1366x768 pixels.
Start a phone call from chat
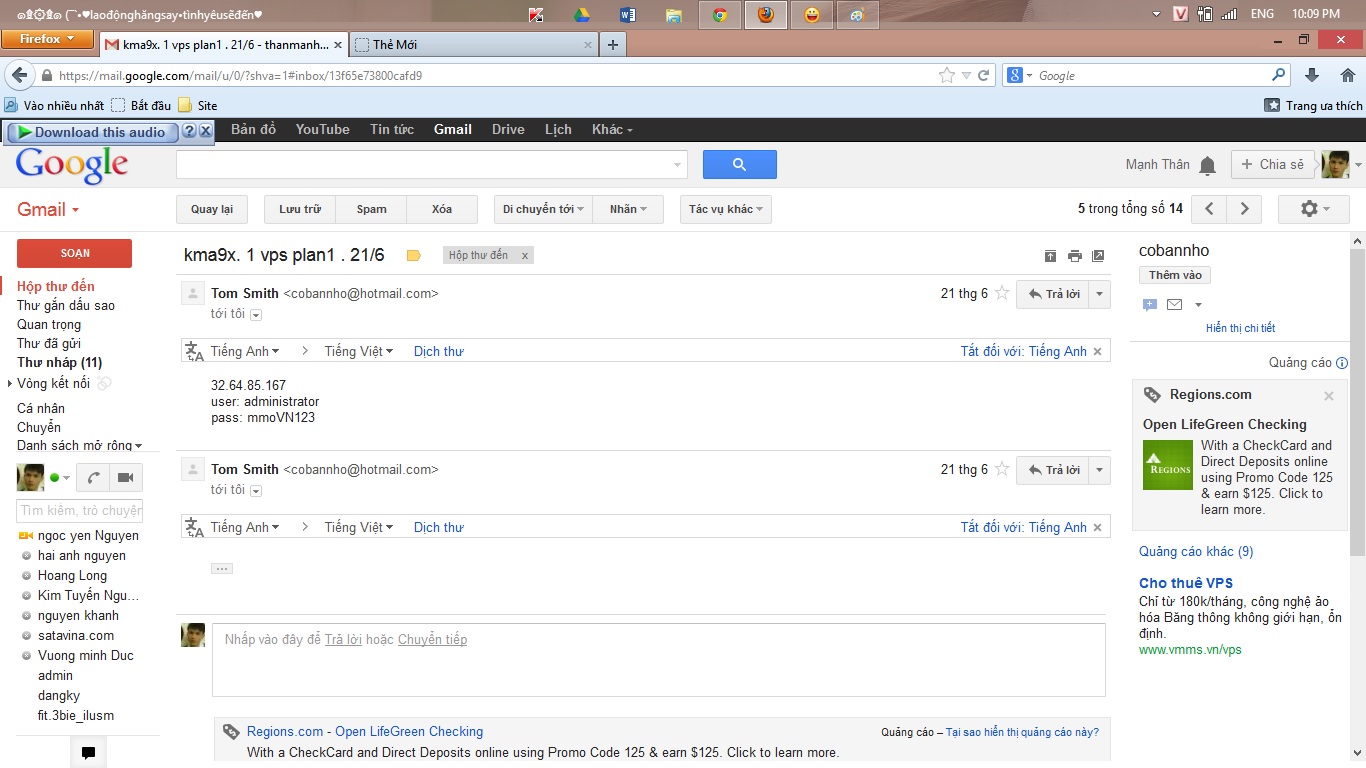[x=93, y=477]
